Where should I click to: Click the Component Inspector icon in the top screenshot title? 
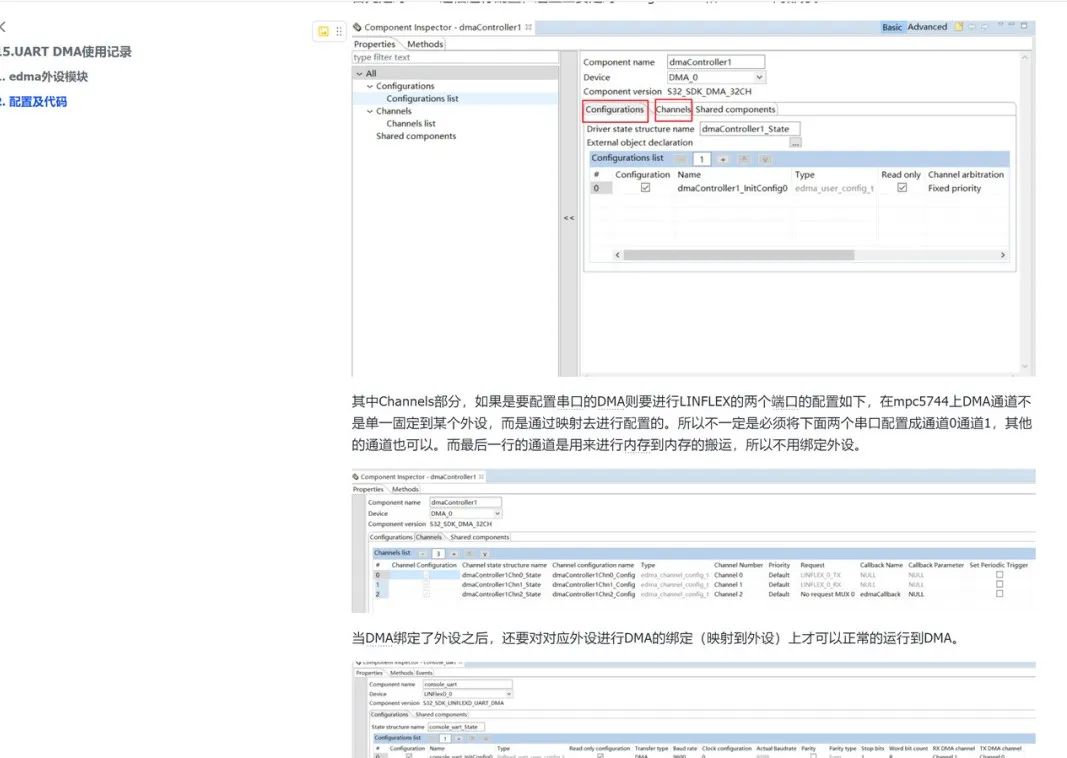357,27
